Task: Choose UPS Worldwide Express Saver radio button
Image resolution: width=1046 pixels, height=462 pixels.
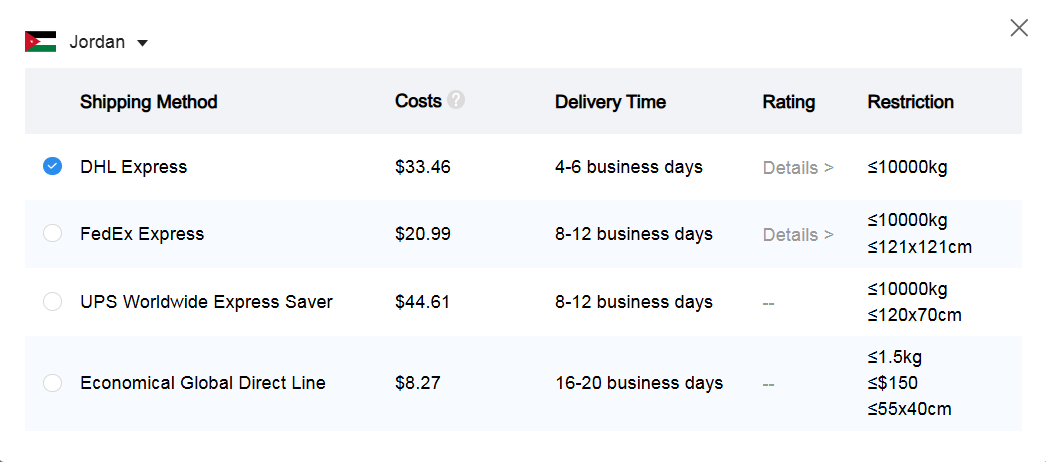Action: pyautogui.click(x=53, y=301)
